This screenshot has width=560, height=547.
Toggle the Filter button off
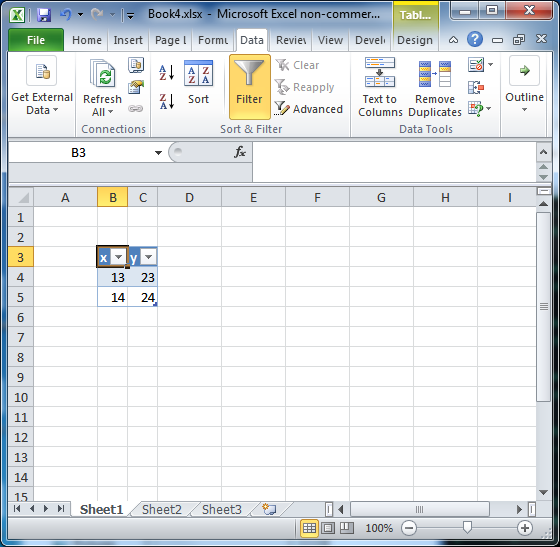(x=250, y=87)
